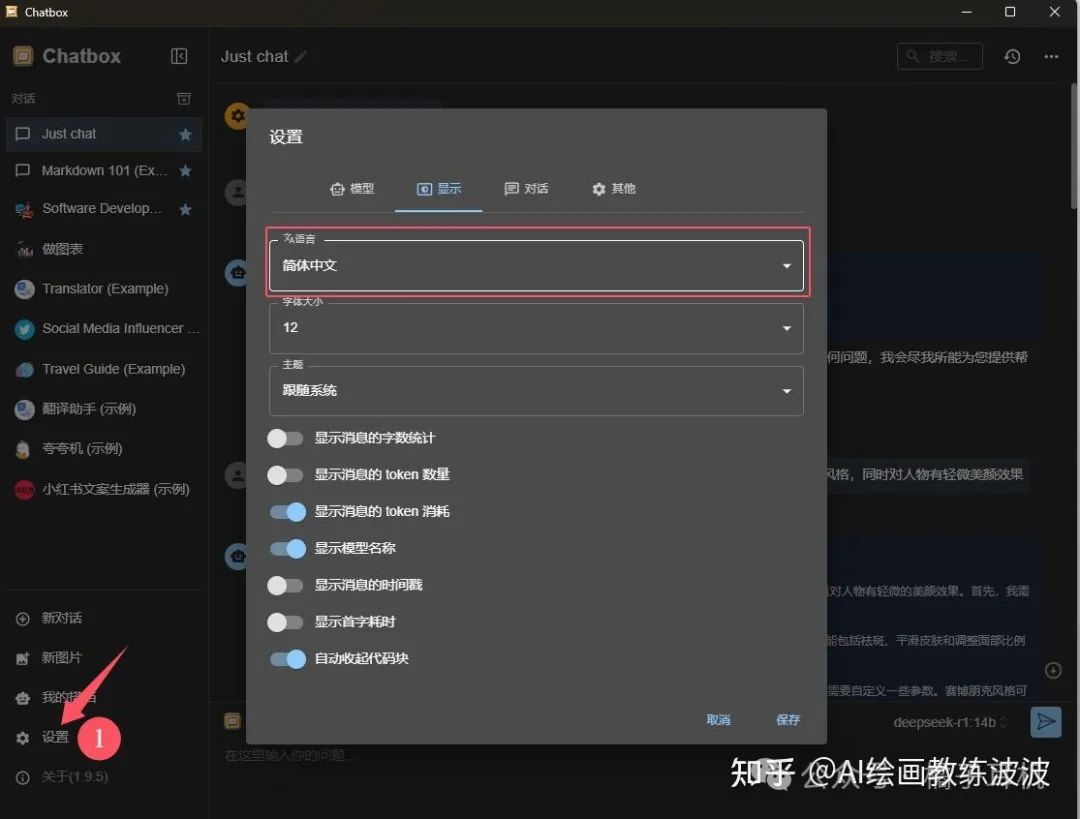Click the edit pencil next to Just chat title
This screenshot has width=1080, height=819.
[x=300, y=56]
